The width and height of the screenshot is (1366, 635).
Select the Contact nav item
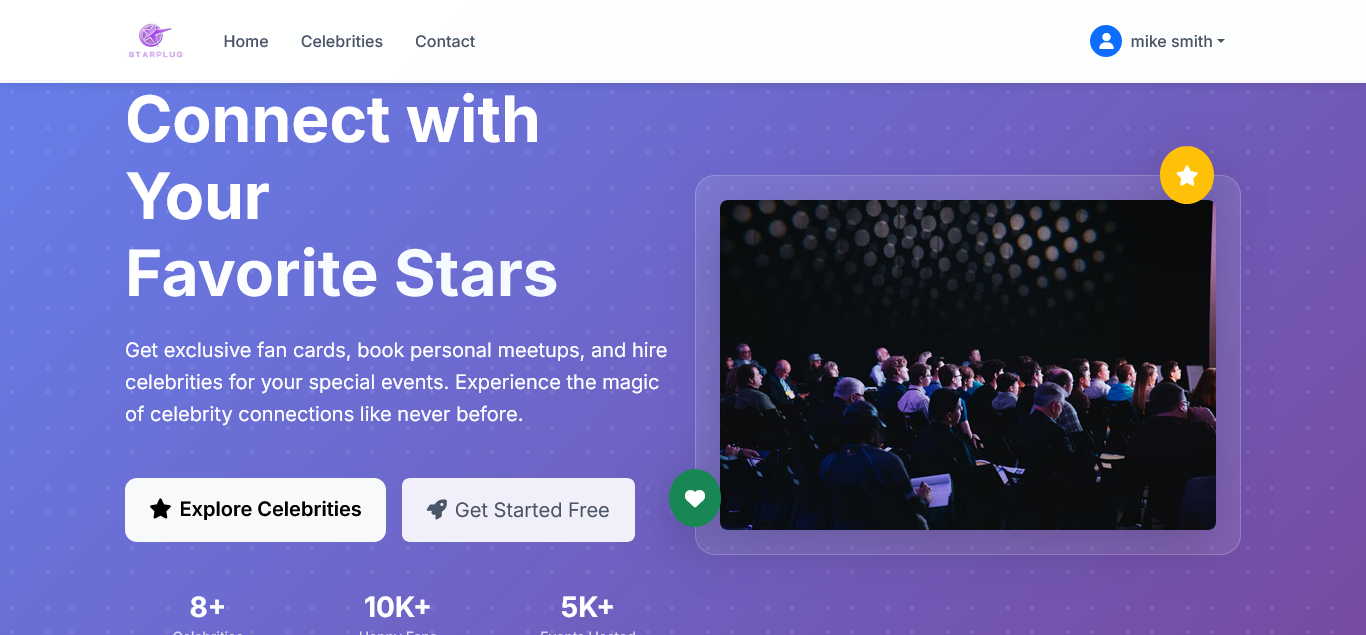(x=445, y=41)
